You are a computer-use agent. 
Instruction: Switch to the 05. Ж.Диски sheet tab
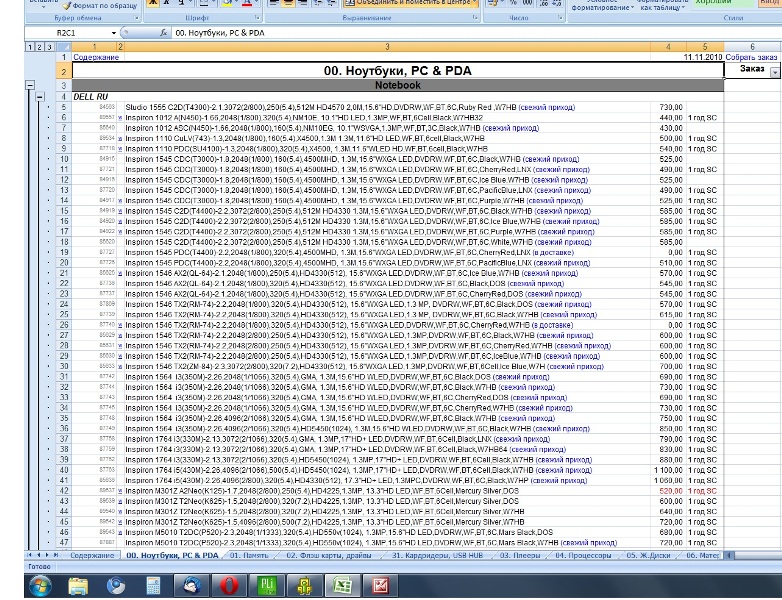pyautogui.click(x=648, y=555)
